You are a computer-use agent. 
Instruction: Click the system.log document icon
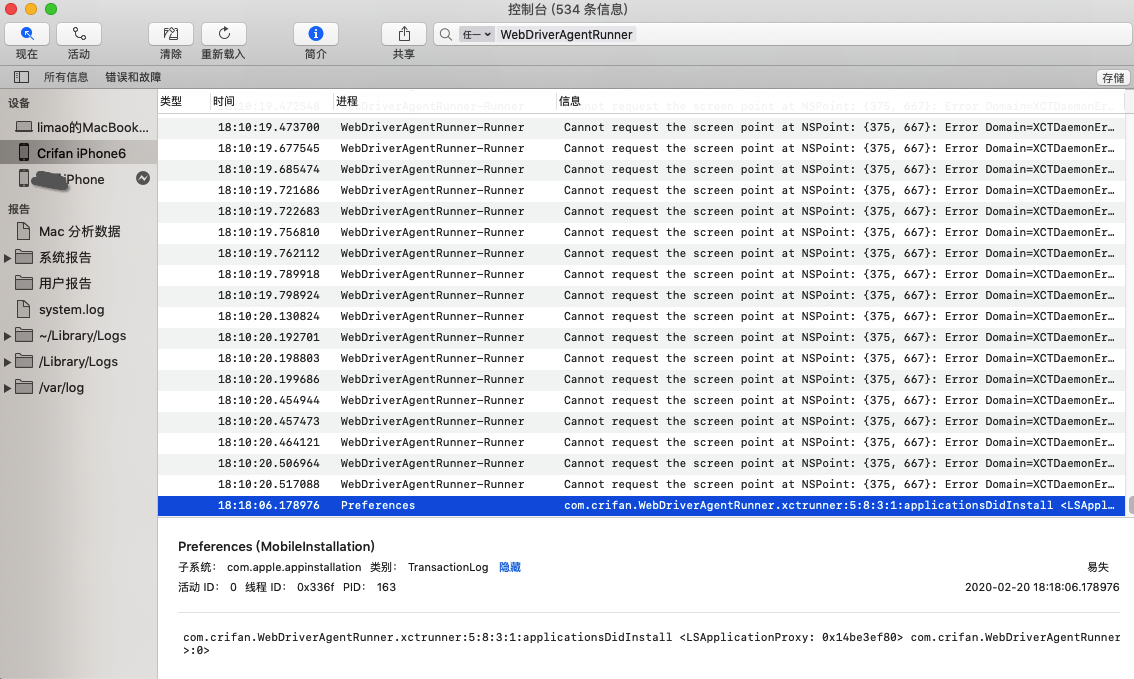(x=23, y=309)
